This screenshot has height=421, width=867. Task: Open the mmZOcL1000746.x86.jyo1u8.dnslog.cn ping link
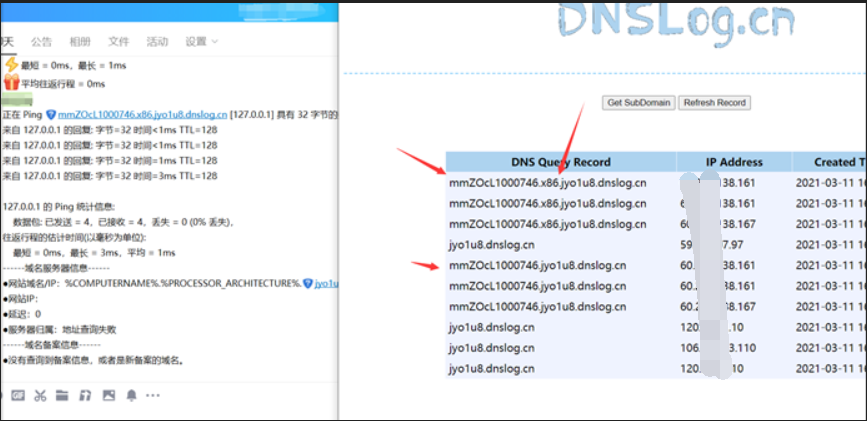pyautogui.click(x=143, y=115)
